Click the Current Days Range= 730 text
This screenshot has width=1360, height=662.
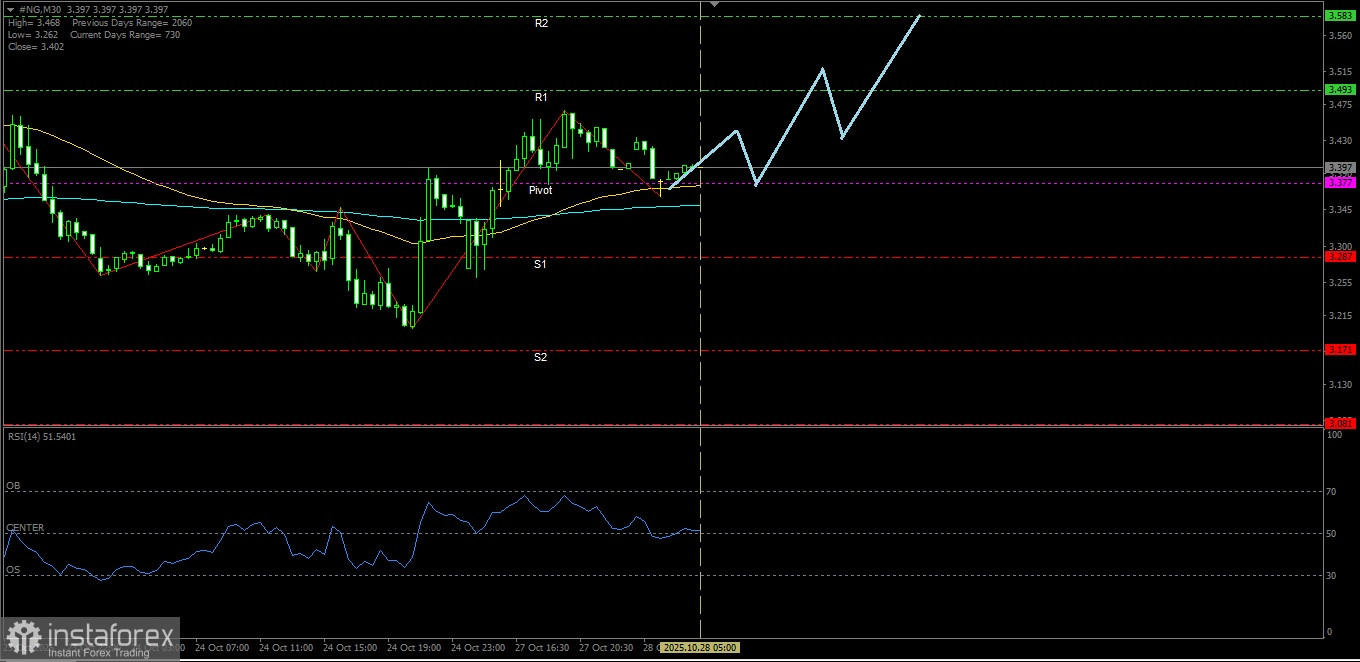[125, 34]
